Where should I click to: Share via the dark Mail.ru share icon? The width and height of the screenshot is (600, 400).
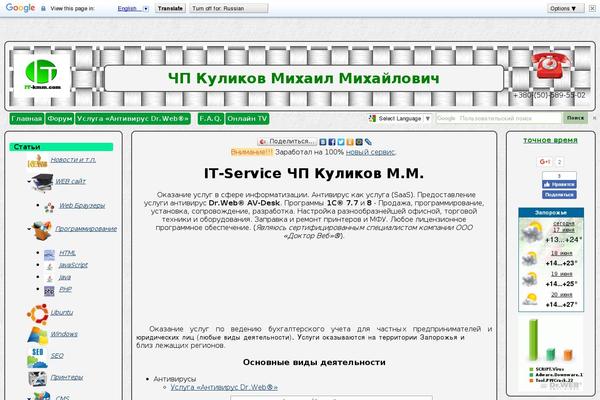point(359,142)
